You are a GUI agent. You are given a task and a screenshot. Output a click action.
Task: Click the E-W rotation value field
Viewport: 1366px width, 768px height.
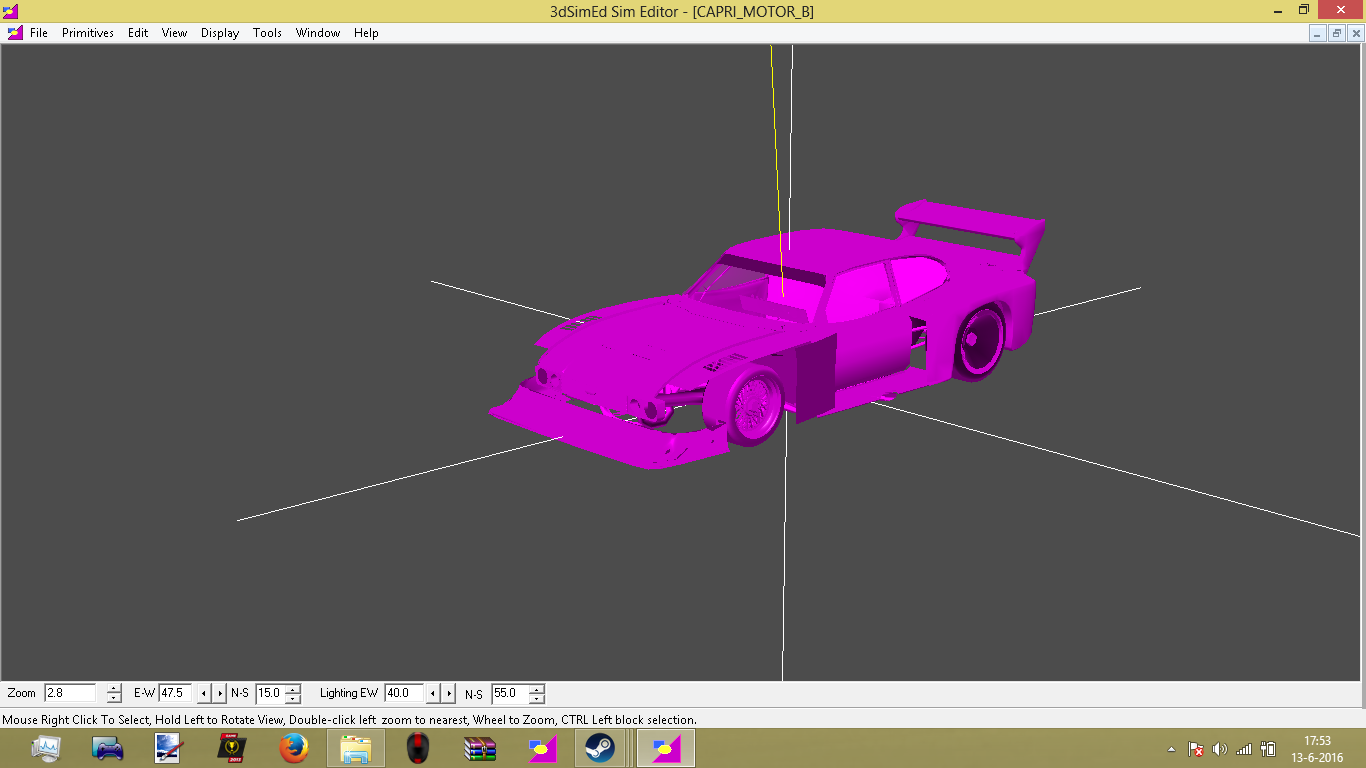coord(175,693)
